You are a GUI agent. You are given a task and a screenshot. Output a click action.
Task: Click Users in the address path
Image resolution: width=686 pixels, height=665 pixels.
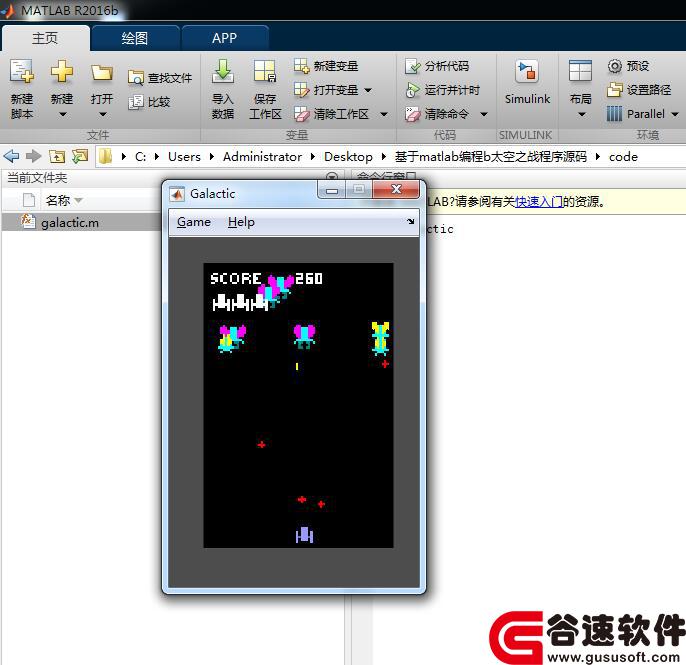click(184, 157)
